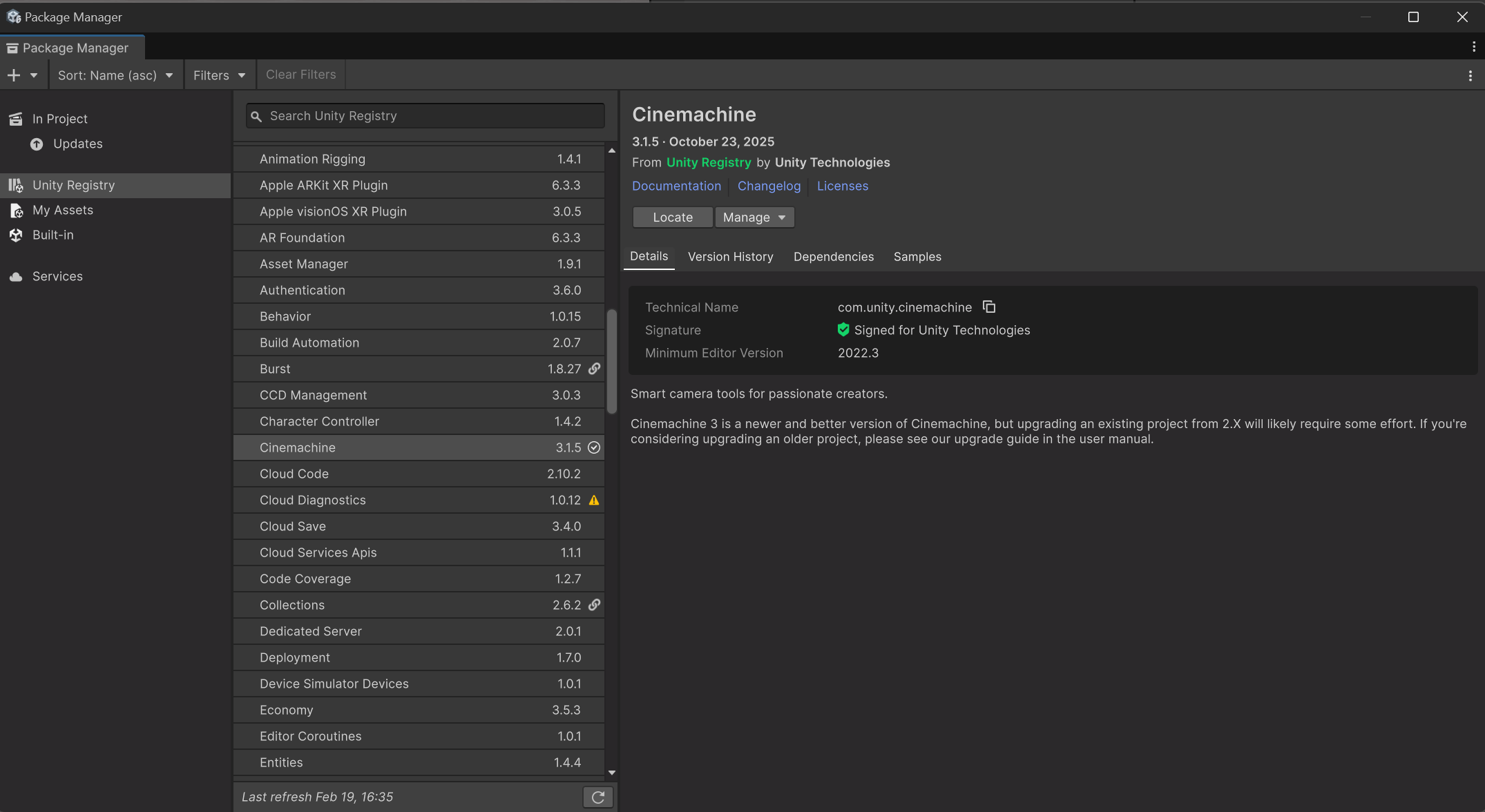
Task: Click the Locate button
Action: (672, 217)
